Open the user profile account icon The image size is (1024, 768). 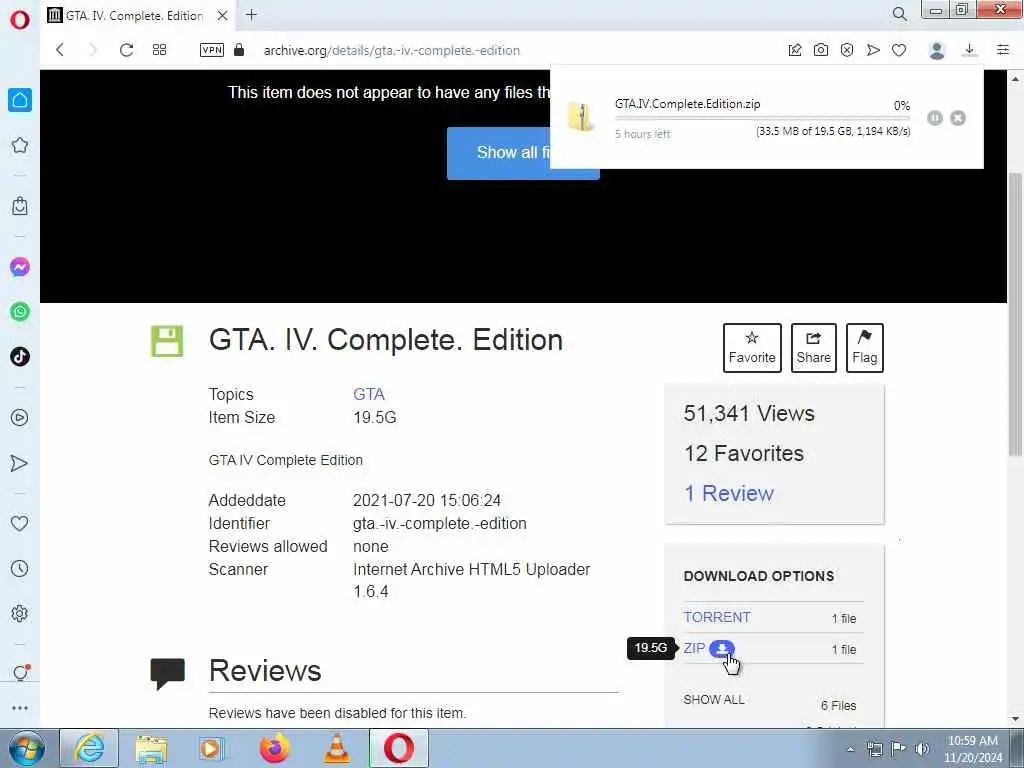click(936, 50)
